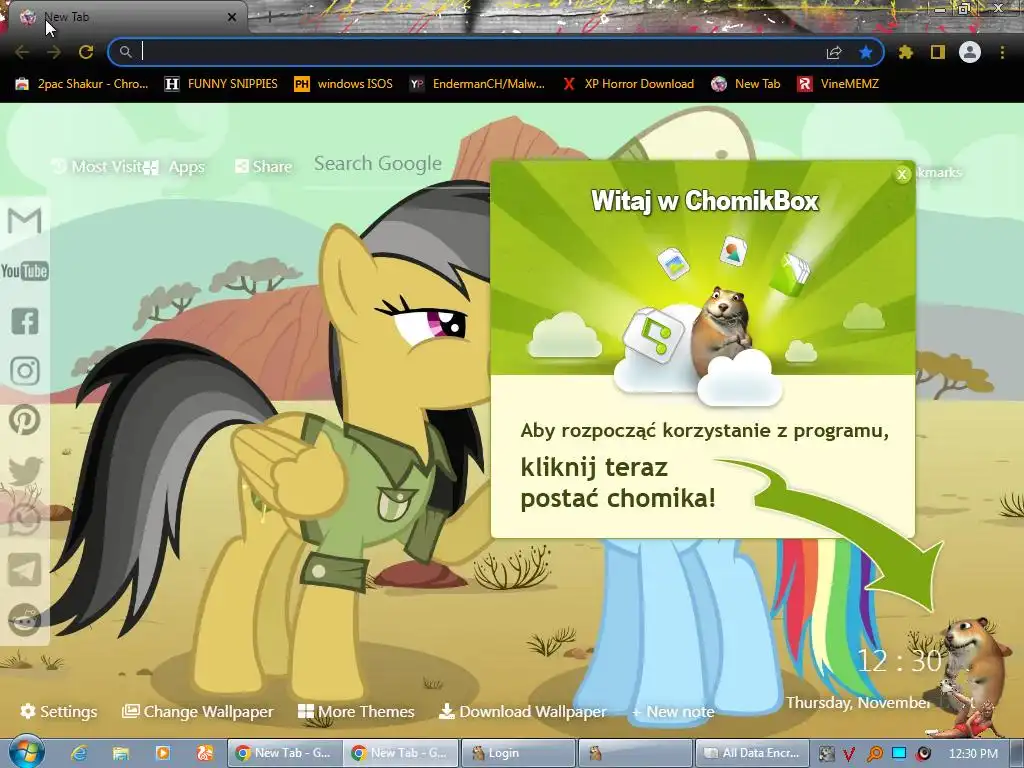Click the browser forward arrow
Viewport: 1024px width, 768px height.
coord(54,52)
